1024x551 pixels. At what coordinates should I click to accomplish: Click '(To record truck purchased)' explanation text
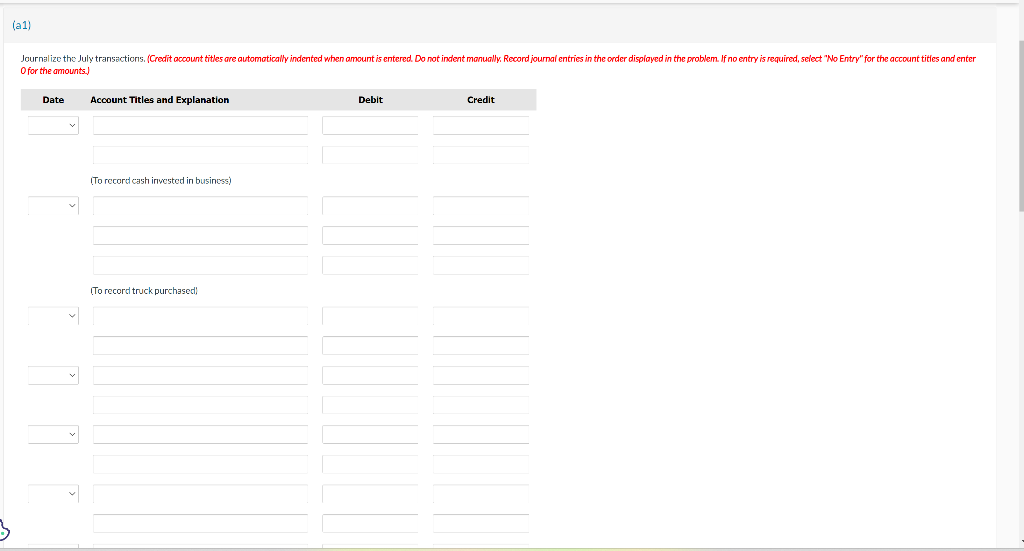(x=144, y=291)
